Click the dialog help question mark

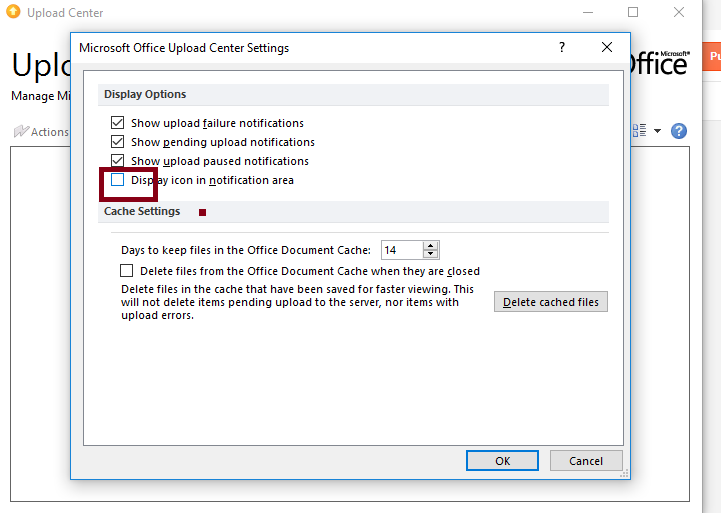point(561,47)
